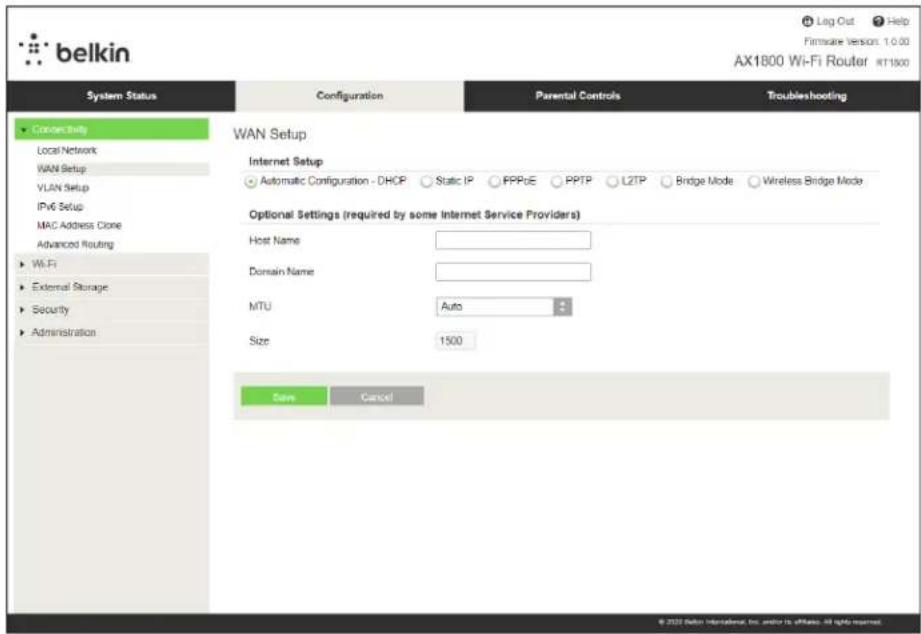Focus the Host Name field

(513, 240)
